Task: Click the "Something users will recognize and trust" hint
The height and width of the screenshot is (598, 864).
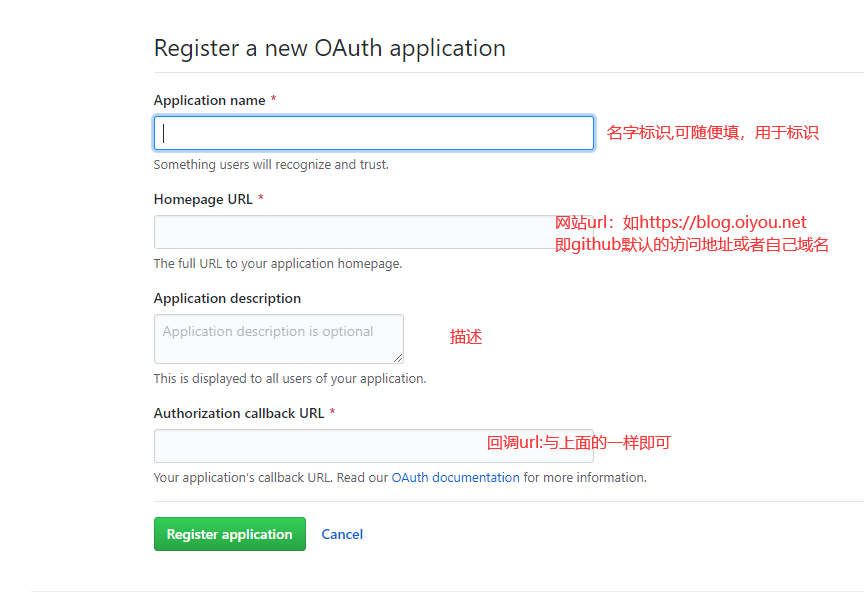Action: coord(271,165)
